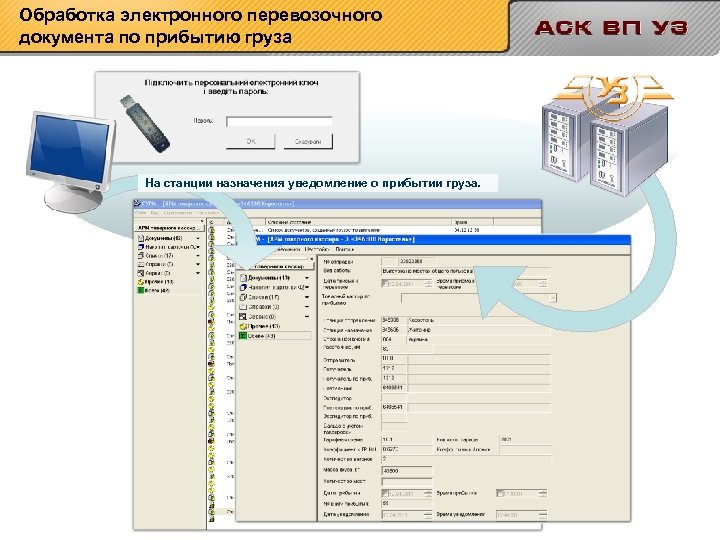Select the 'Список документов, созданных' list row
720x540 pixels.
click(x=373, y=230)
